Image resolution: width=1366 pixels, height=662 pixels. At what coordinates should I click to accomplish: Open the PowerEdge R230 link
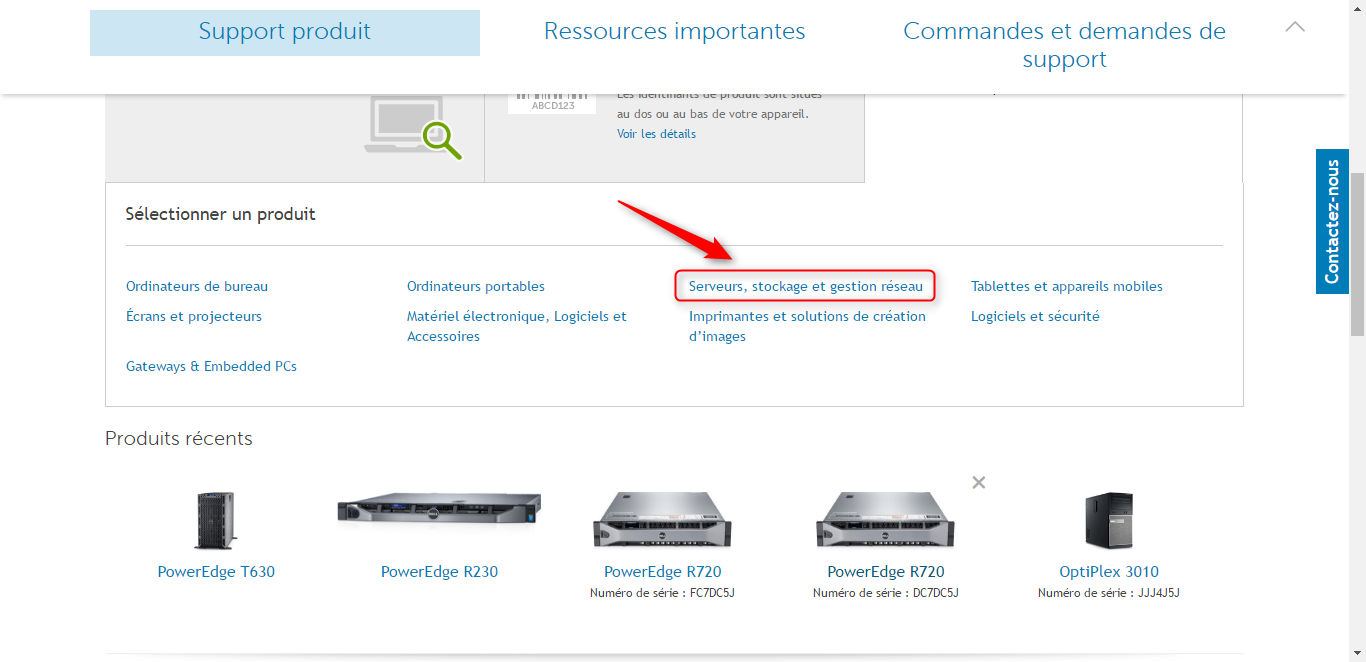(x=439, y=572)
